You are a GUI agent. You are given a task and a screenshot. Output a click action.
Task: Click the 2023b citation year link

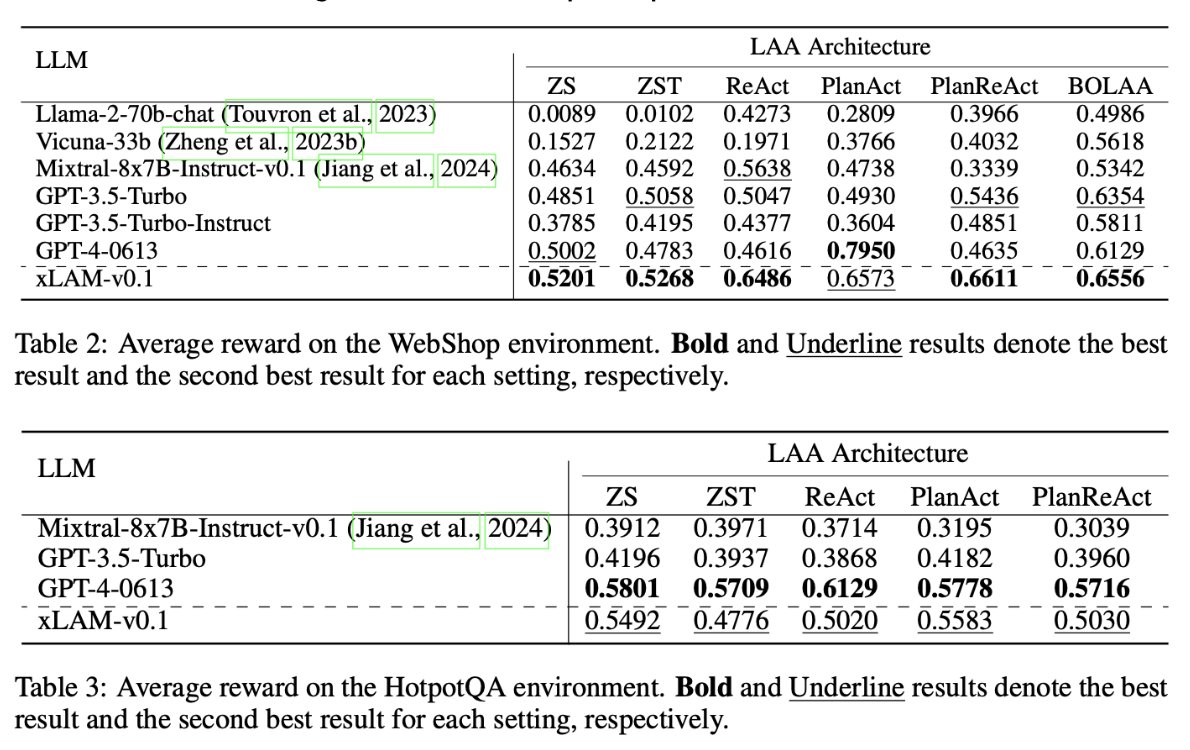(327, 143)
